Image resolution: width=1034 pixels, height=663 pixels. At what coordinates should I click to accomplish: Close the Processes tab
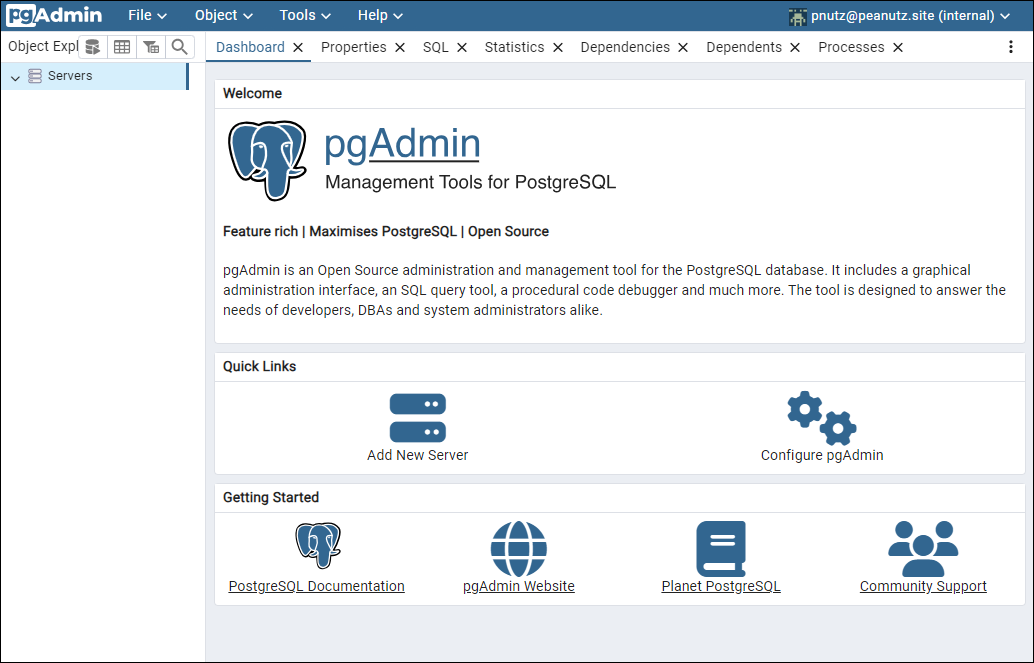(897, 47)
